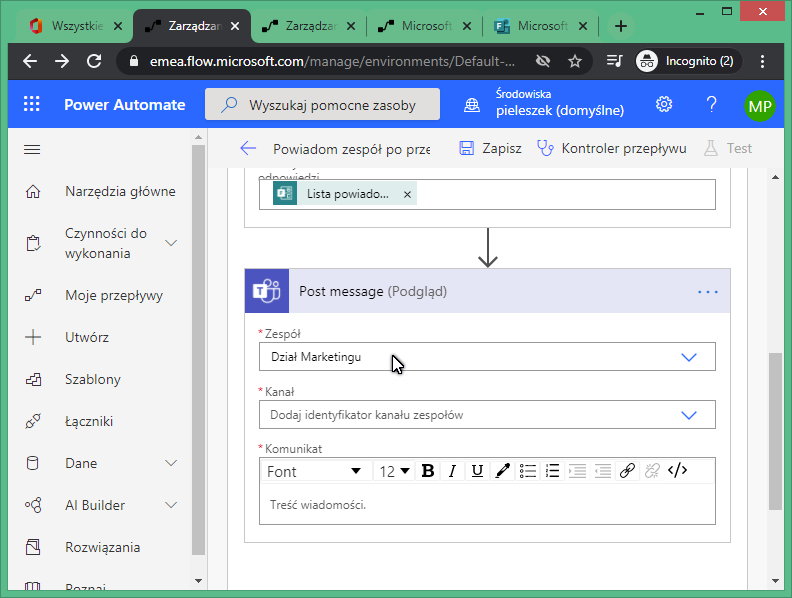The height and width of the screenshot is (598, 792).
Task: Open the Kontroler przepływu checker
Action: (x=611, y=148)
